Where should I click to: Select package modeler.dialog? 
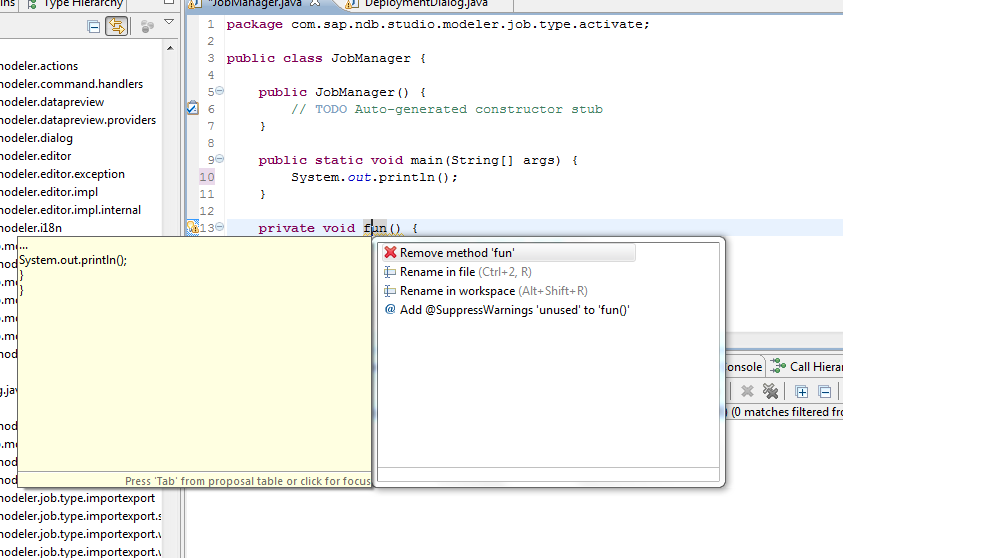(x=36, y=138)
